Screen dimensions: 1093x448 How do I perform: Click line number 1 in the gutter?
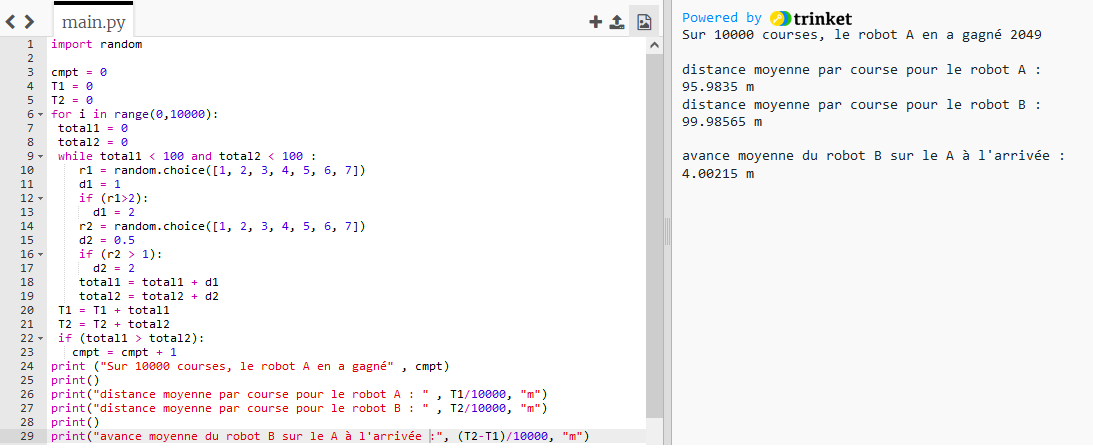point(30,45)
